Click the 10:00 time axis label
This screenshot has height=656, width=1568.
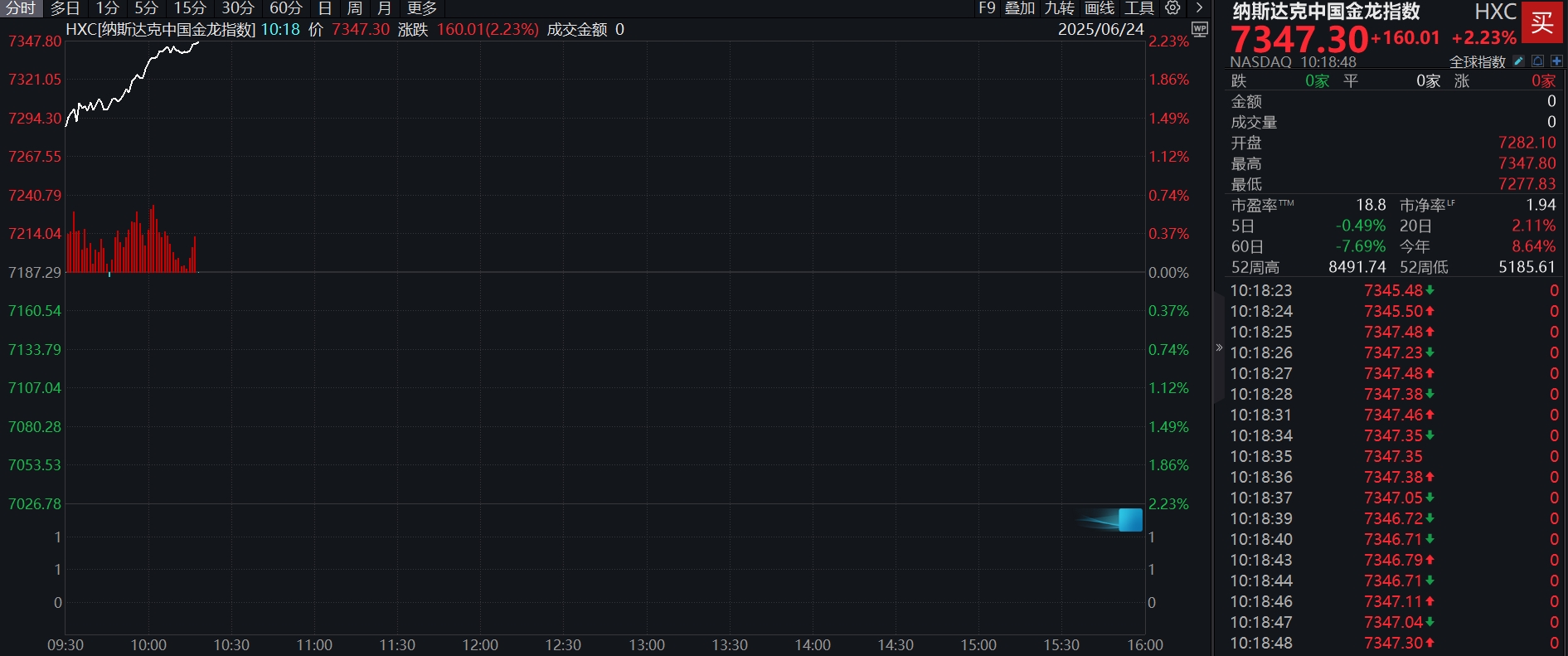(x=148, y=644)
